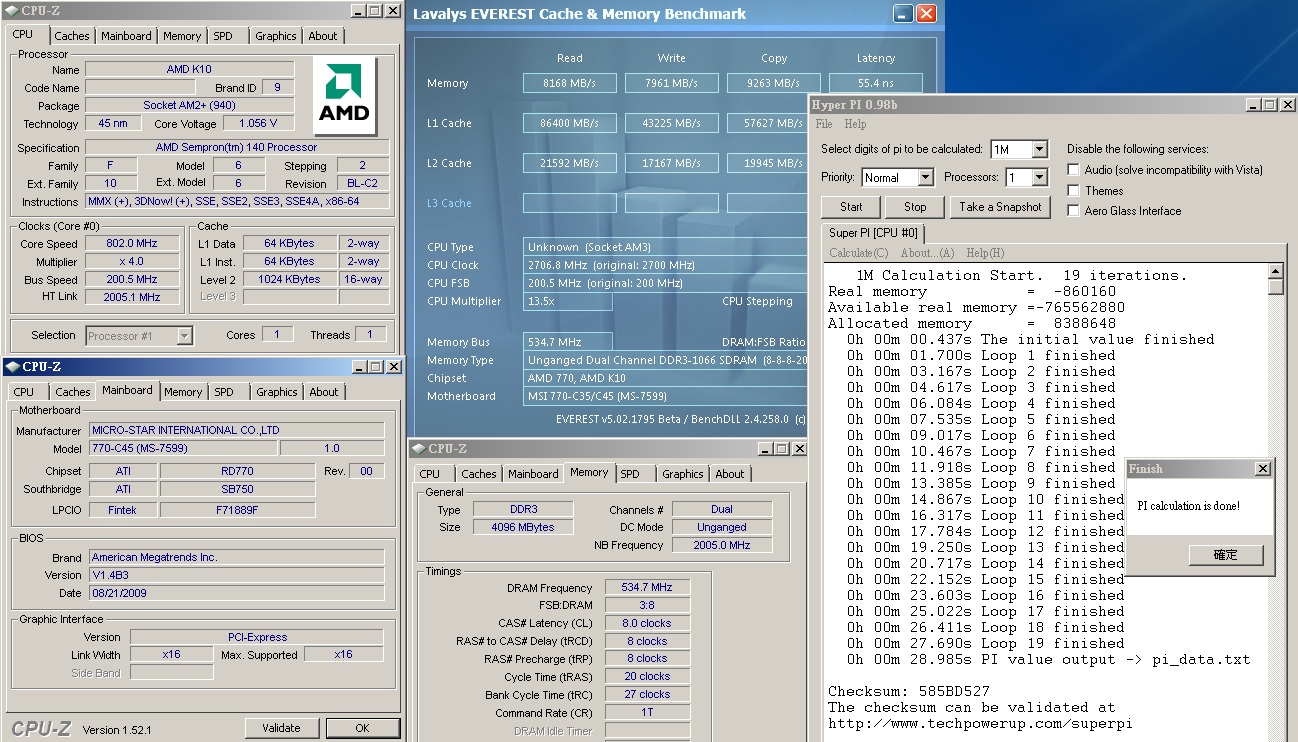Open SPD tab in CPU-Z Mainboard window
The image size is (1298, 742).
click(224, 392)
